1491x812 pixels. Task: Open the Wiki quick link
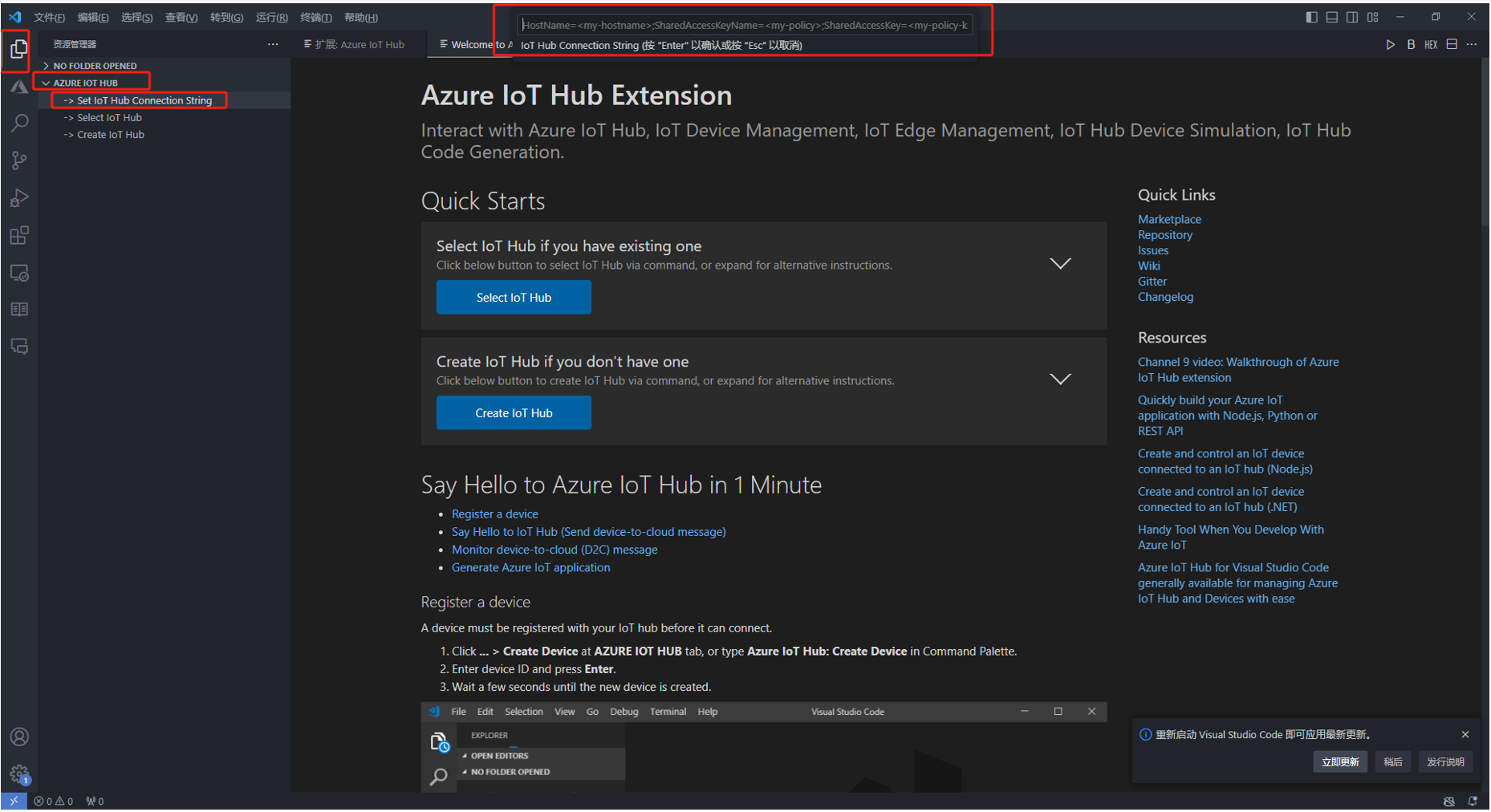[x=1149, y=266]
